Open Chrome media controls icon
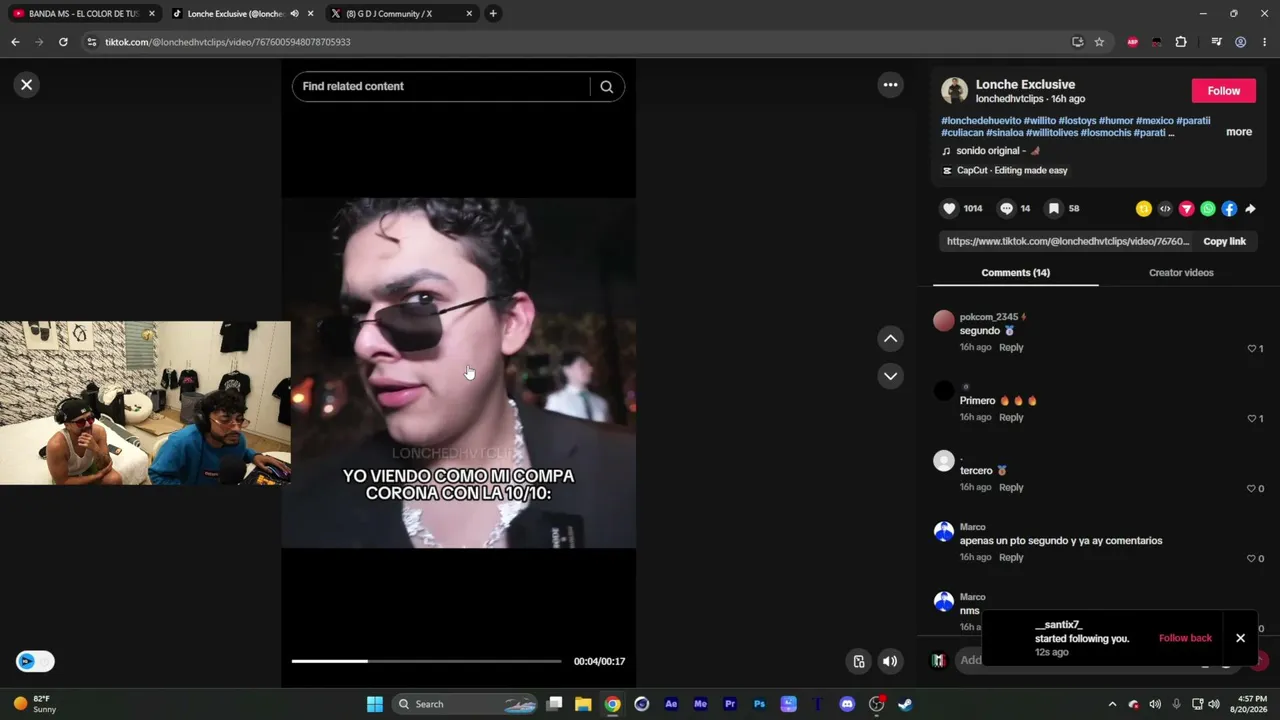Screen dimensions: 1280x720 1216,42
